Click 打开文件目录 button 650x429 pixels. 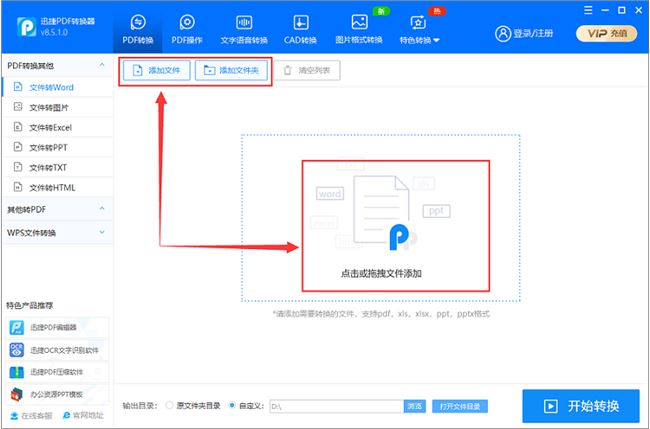(460, 406)
